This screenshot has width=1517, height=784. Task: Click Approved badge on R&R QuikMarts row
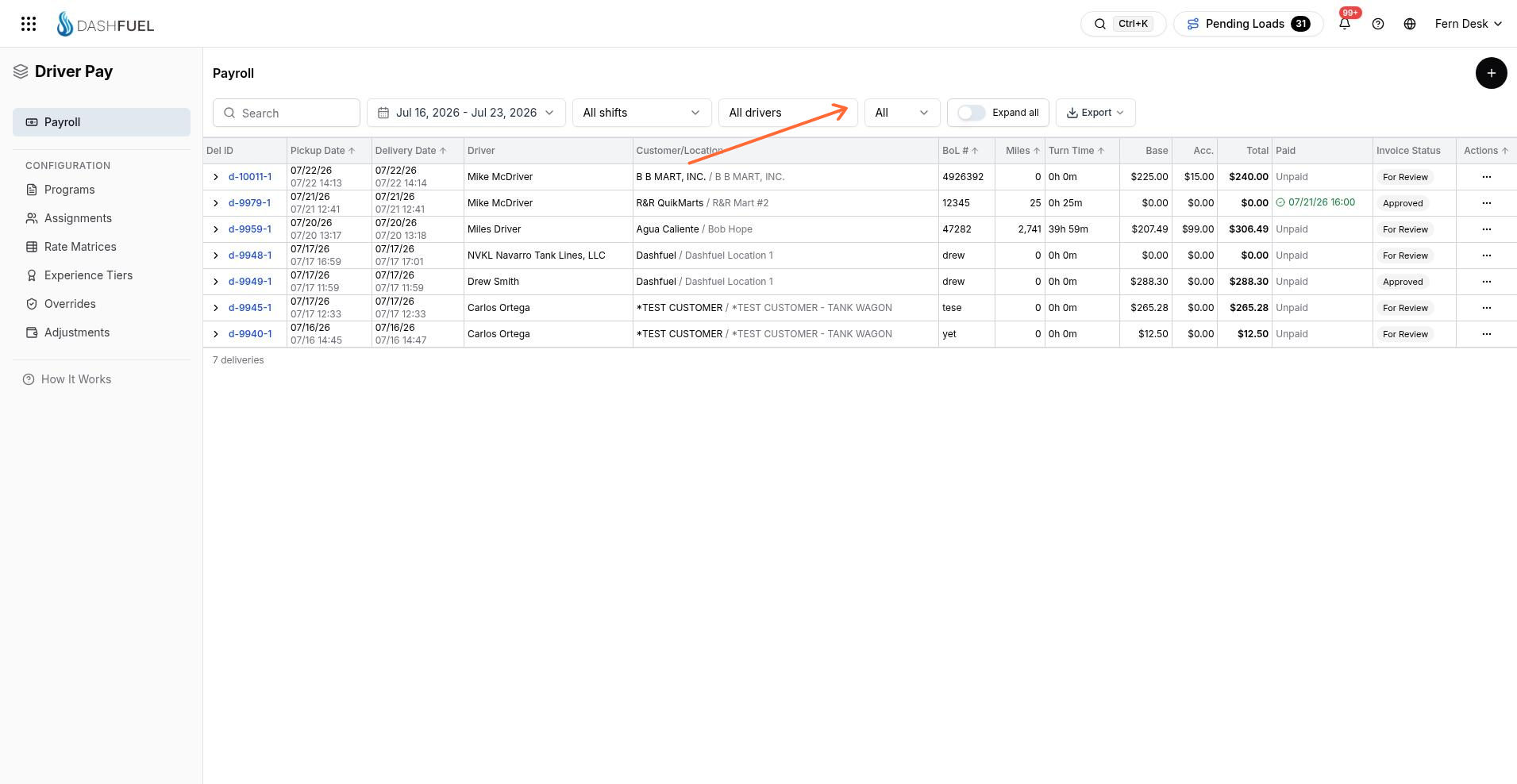coord(1403,203)
